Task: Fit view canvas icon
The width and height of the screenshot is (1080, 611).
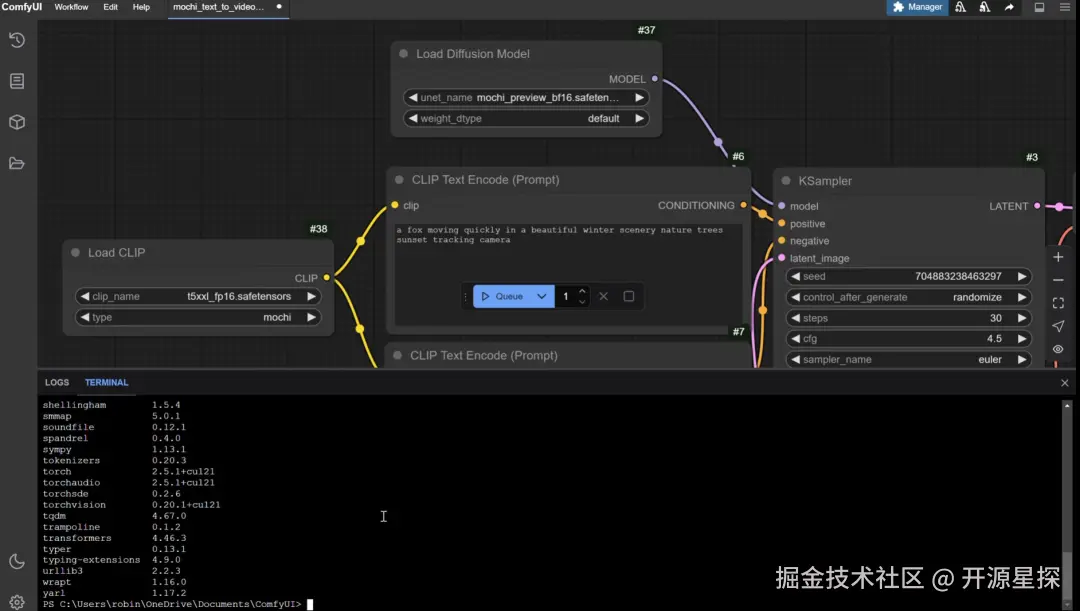Action: 1059,303
